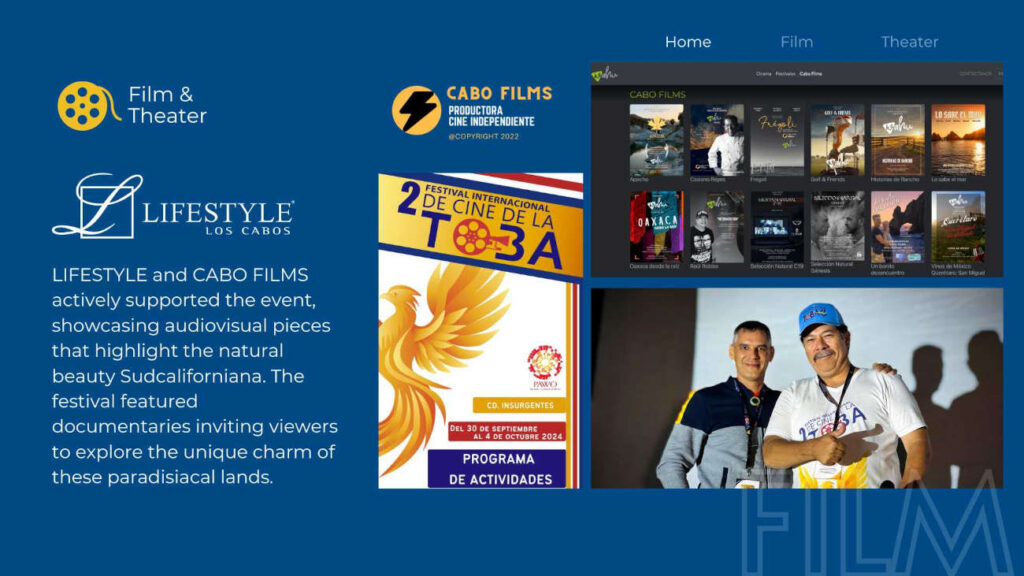Click the @COPYRIGHT 2022 text
The width and height of the screenshot is (1024, 576).
[x=483, y=136]
